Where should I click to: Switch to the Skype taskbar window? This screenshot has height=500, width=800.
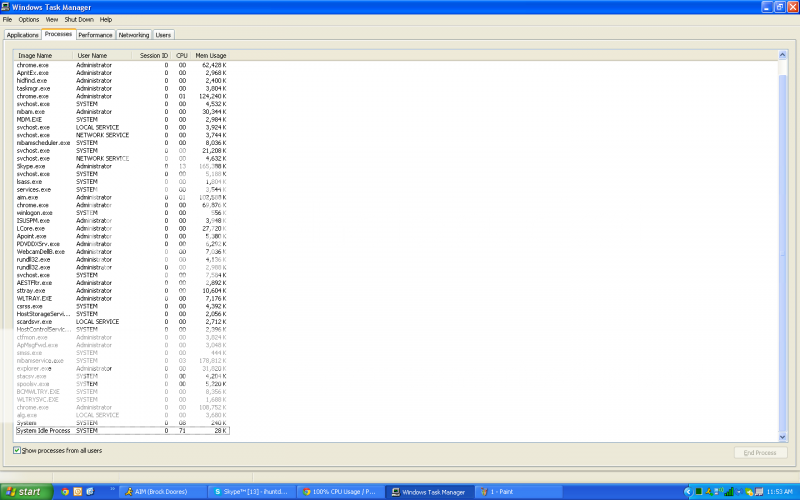(251, 492)
